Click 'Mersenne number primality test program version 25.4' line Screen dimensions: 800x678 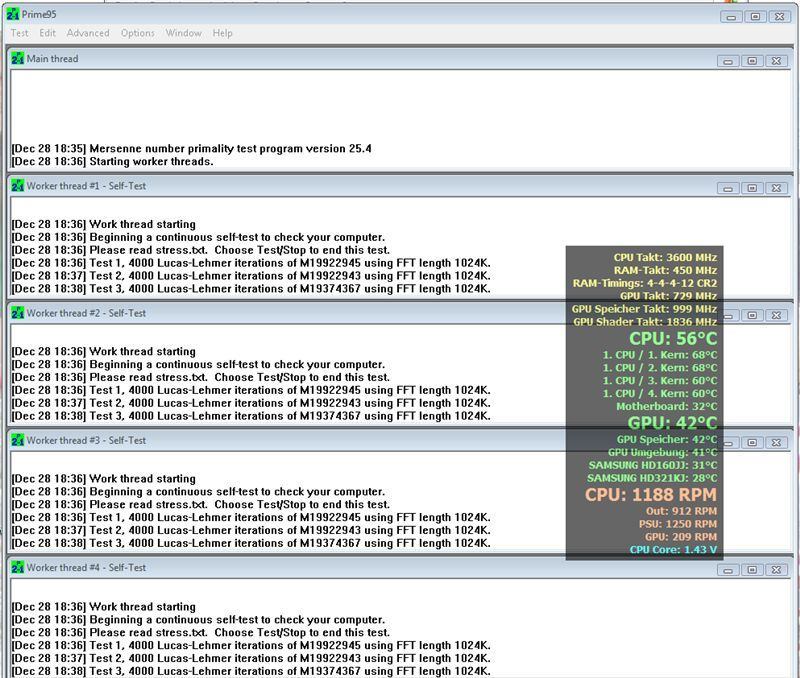(x=191, y=148)
